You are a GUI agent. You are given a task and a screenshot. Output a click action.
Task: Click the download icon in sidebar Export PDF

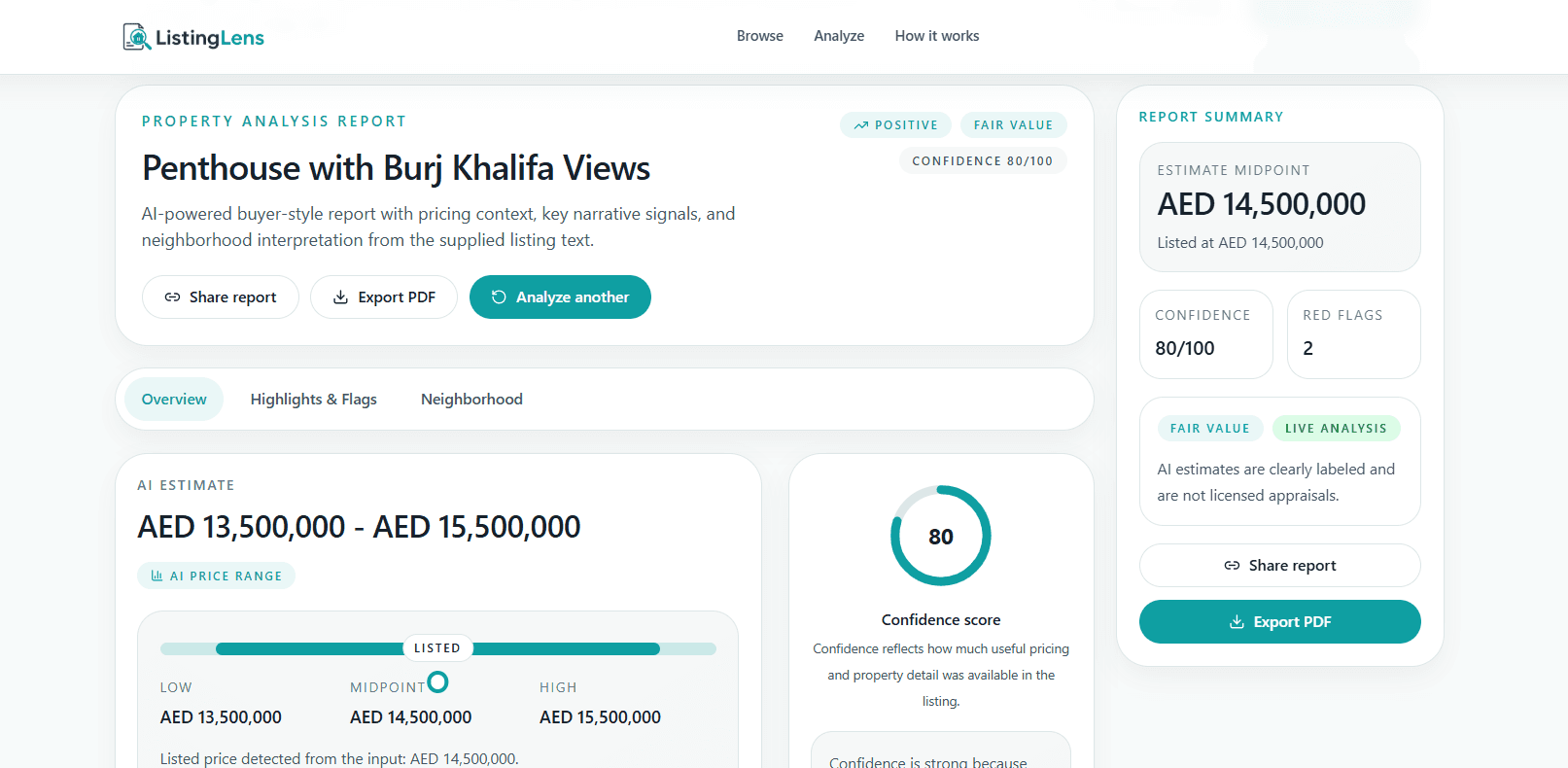tap(1237, 622)
